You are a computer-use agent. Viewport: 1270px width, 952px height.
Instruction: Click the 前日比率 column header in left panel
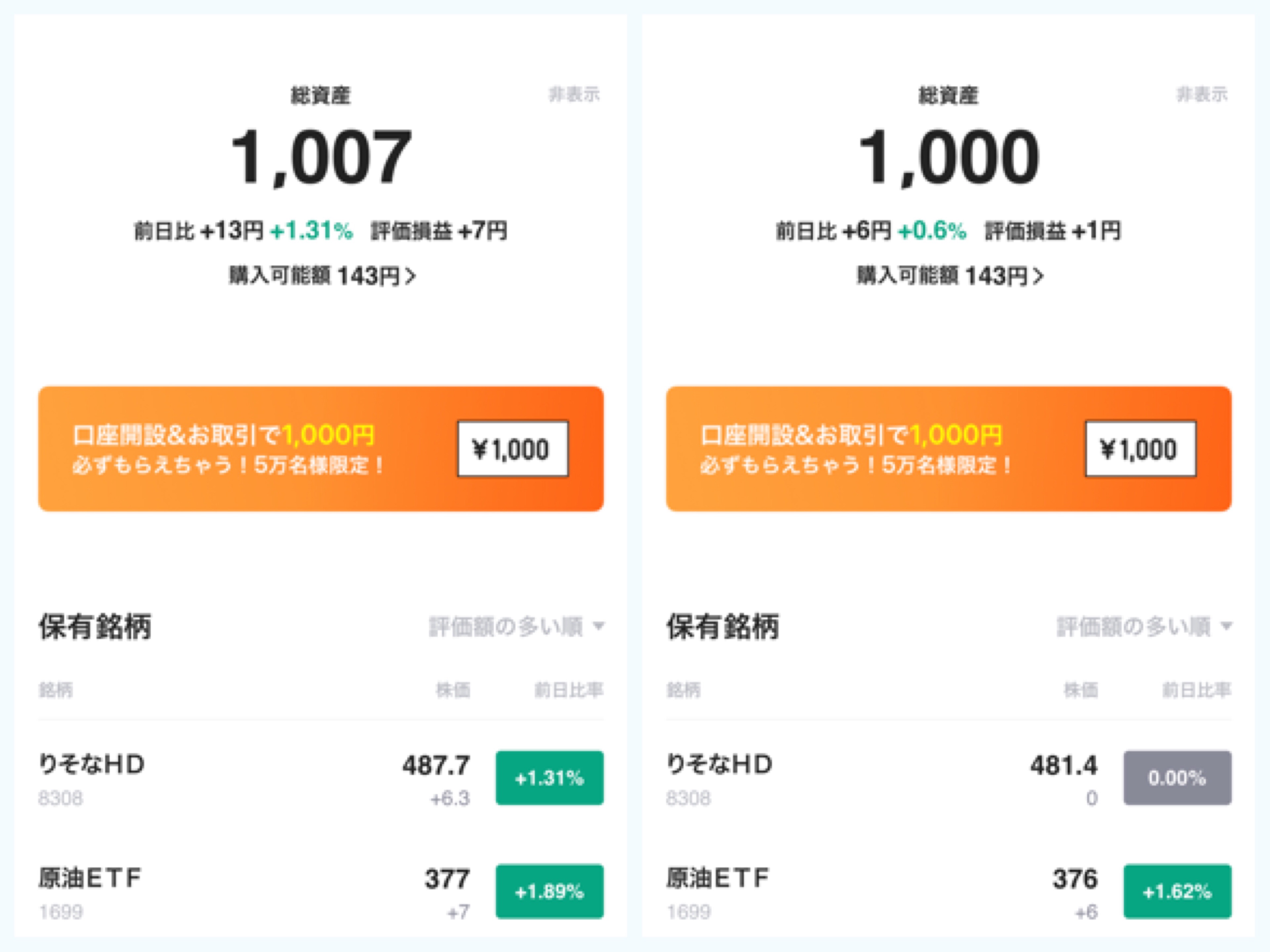[x=569, y=689]
